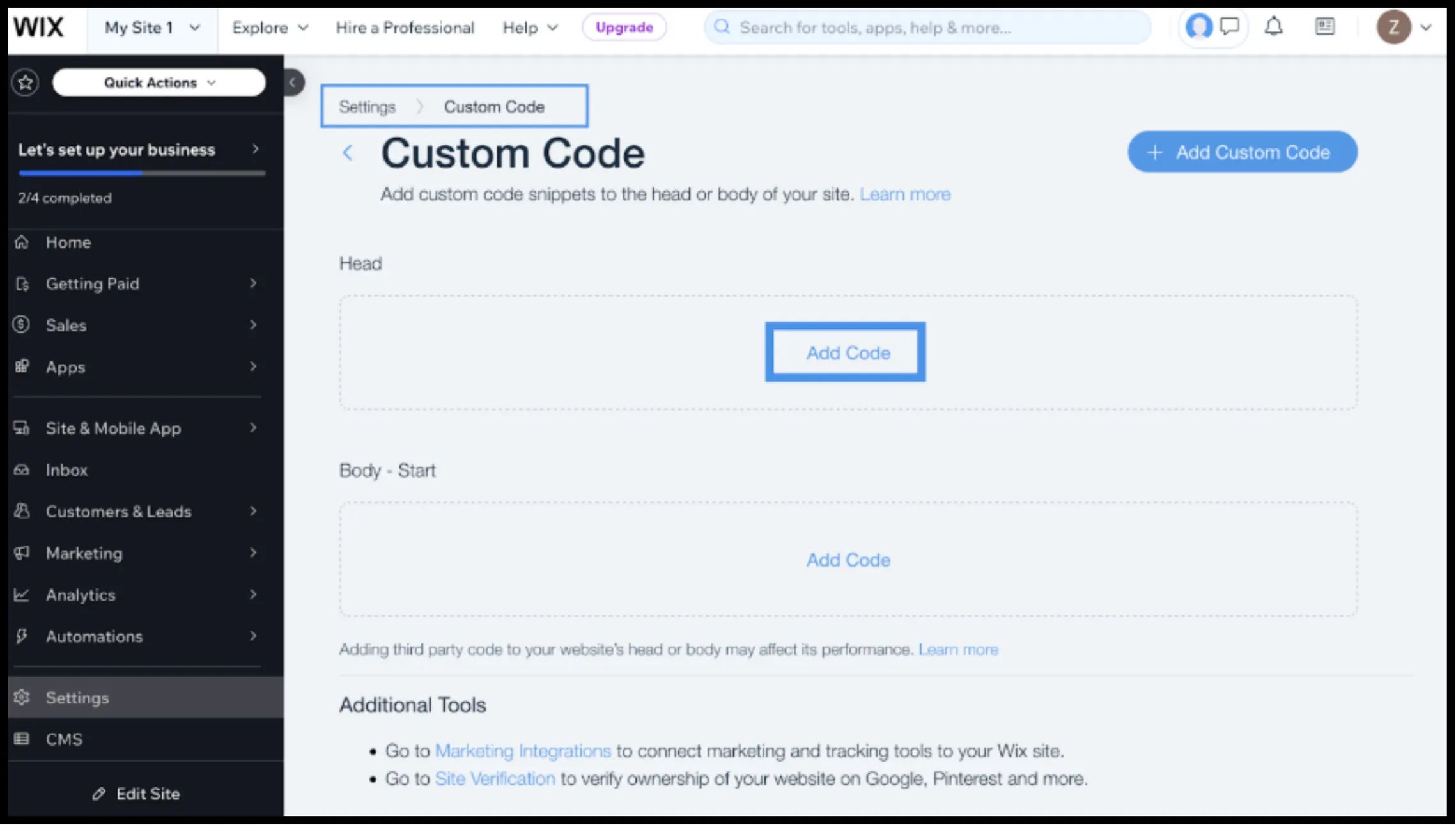Open the notifications bell
Viewport: 1456px width, 825px height.
(1273, 27)
